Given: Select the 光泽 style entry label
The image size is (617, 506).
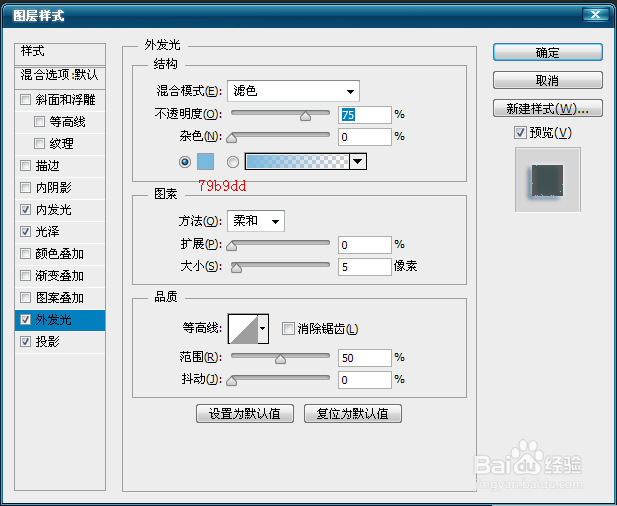Looking at the screenshot, I should point(47,232).
